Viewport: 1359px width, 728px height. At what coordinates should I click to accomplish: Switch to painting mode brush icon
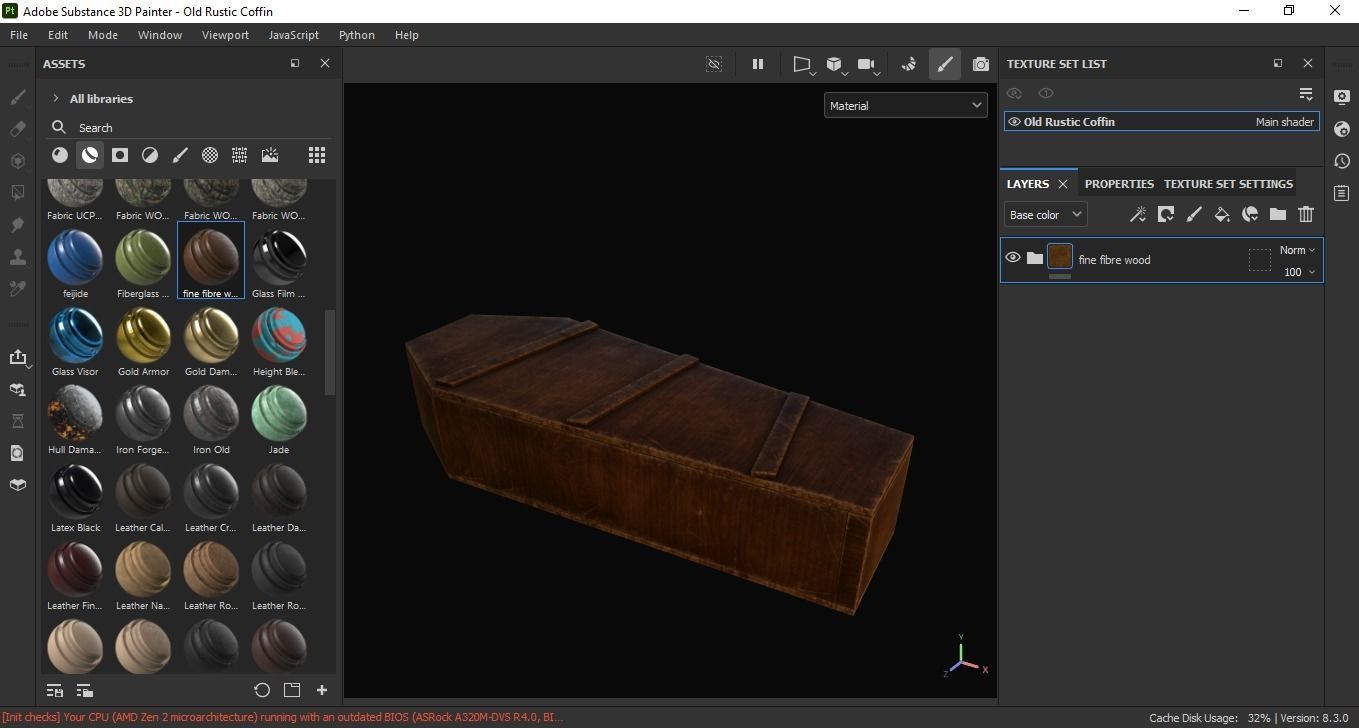pyautogui.click(x=944, y=64)
